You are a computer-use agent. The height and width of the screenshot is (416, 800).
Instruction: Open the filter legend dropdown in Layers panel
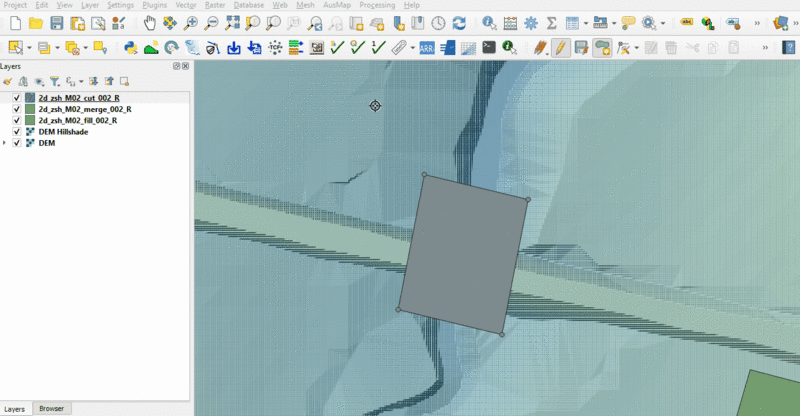pos(55,81)
